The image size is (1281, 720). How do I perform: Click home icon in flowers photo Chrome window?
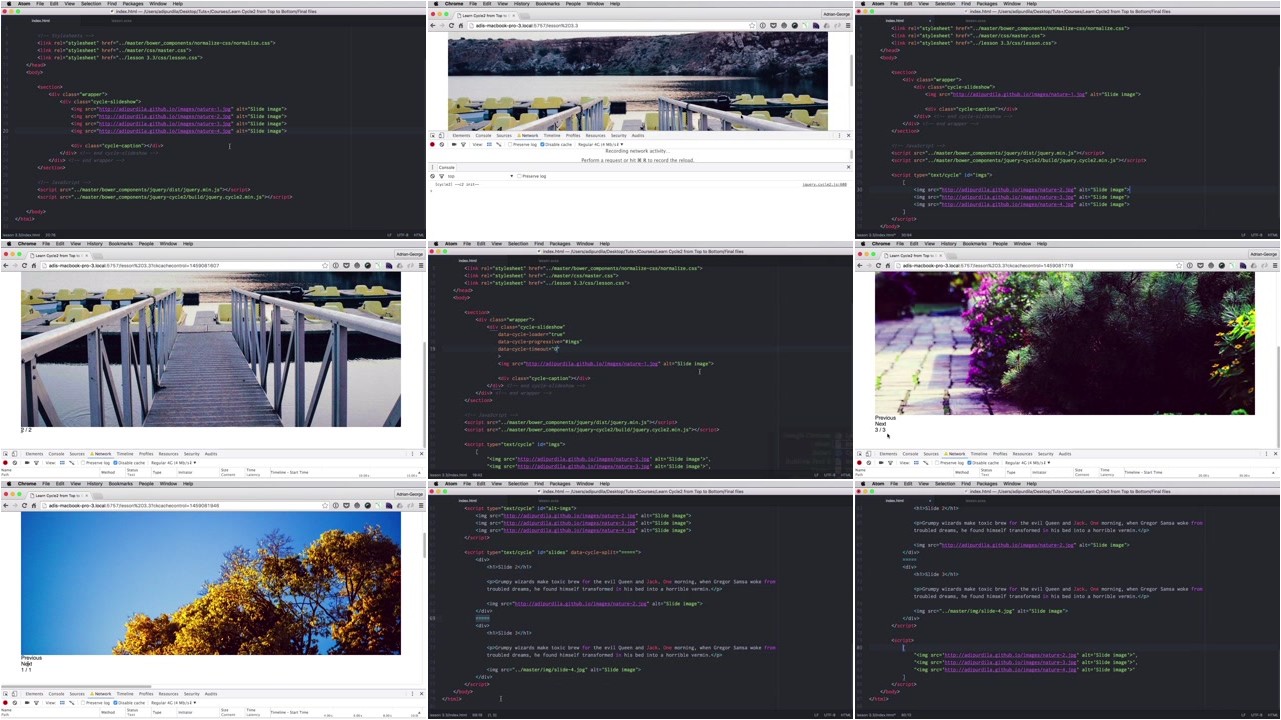pos(888,265)
